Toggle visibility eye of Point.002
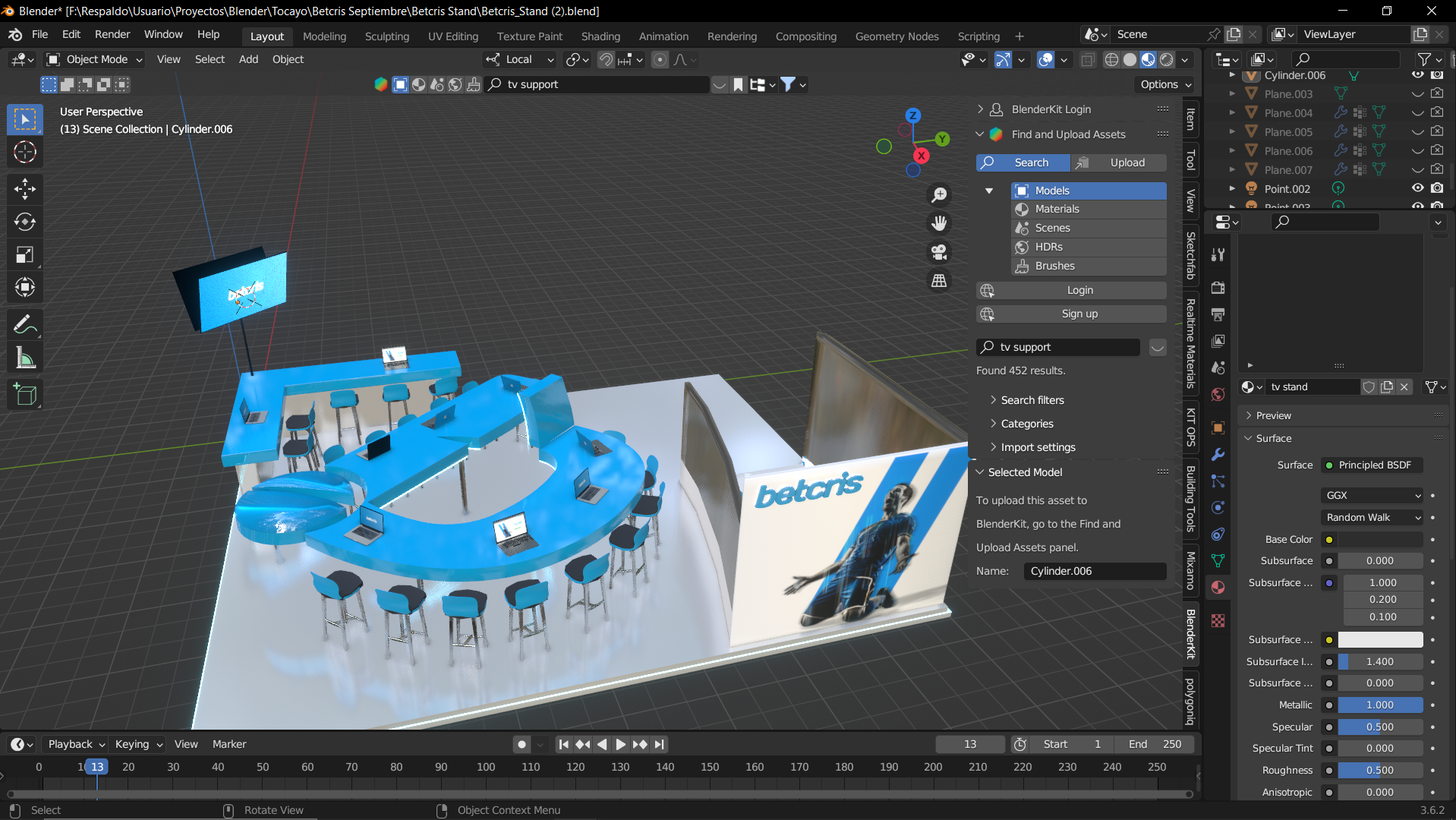The height and width of the screenshot is (820, 1456). pyautogui.click(x=1417, y=188)
